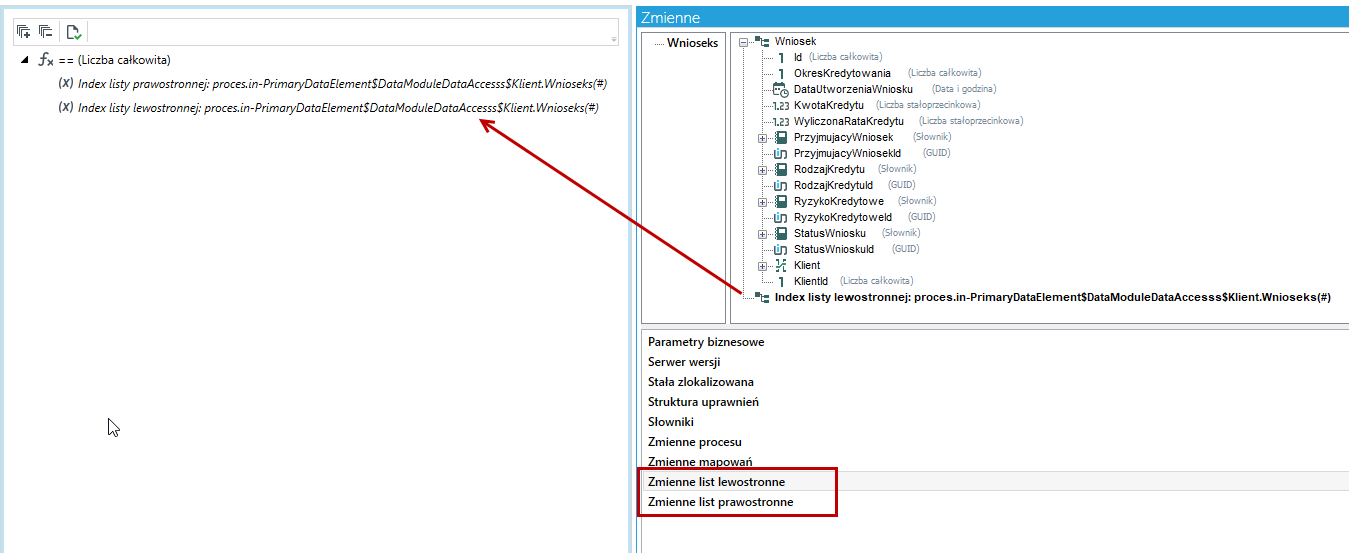The height and width of the screenshot is (553, 1349).
Task: Click the GUID icon of RyzykoKredytoweId
Action: tap(781, 217)
